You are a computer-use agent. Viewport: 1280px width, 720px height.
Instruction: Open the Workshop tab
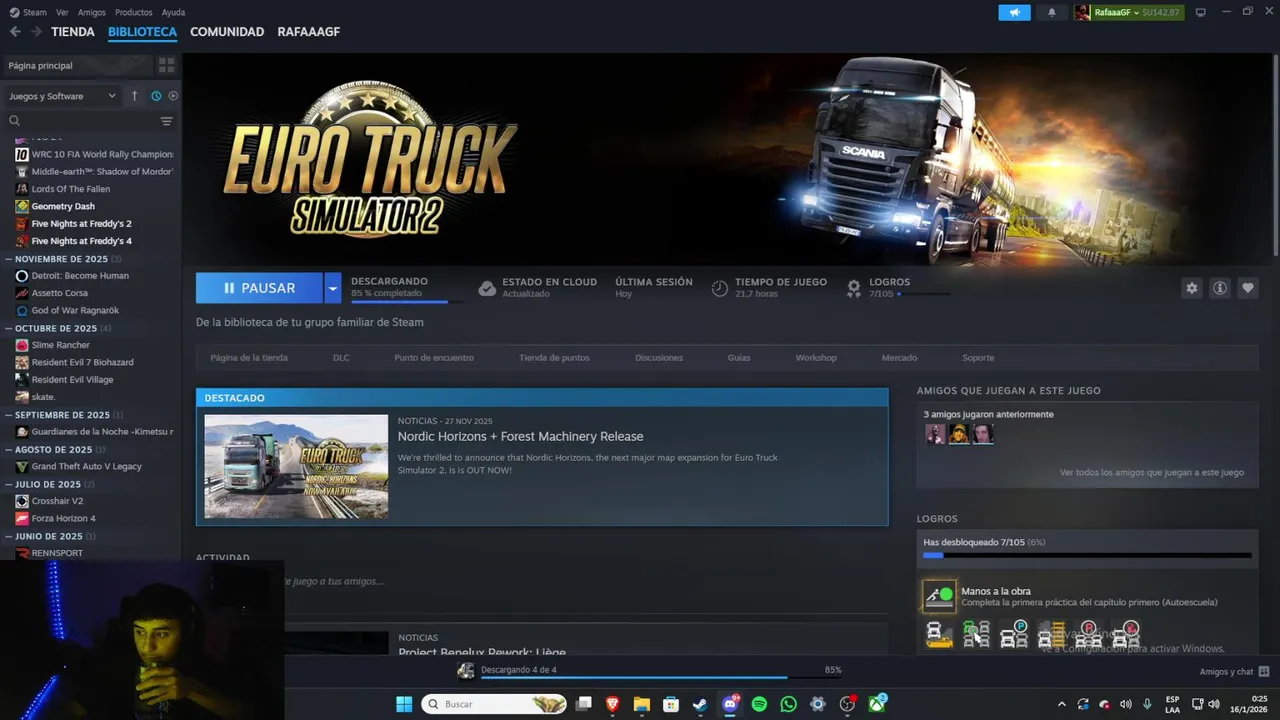816,357
